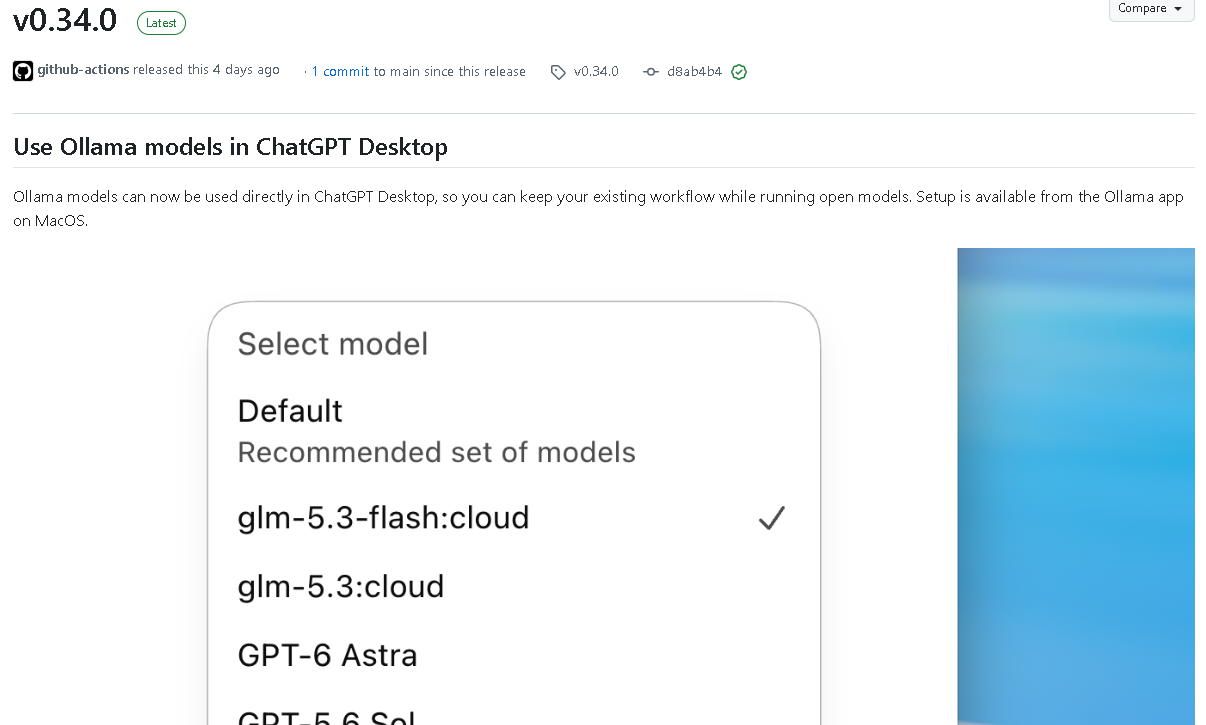Image resolution: width=1206 pixels, height=725 pixels.
Task: Open commit hash d8ab4b4
Action: (x=694, y=72)
